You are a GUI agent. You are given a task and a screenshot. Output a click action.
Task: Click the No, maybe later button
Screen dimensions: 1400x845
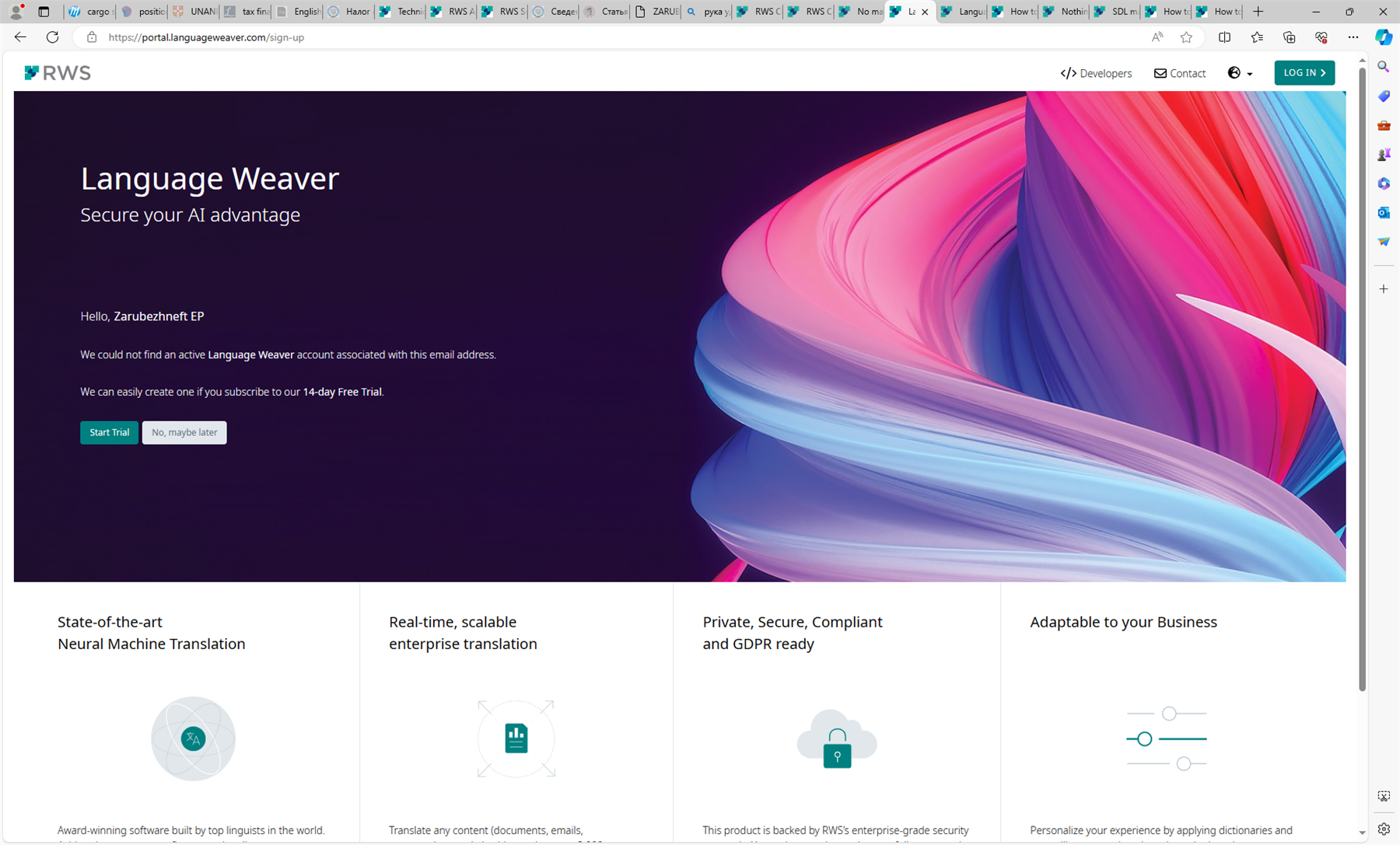pyautogui.click(x=184, y=432)
